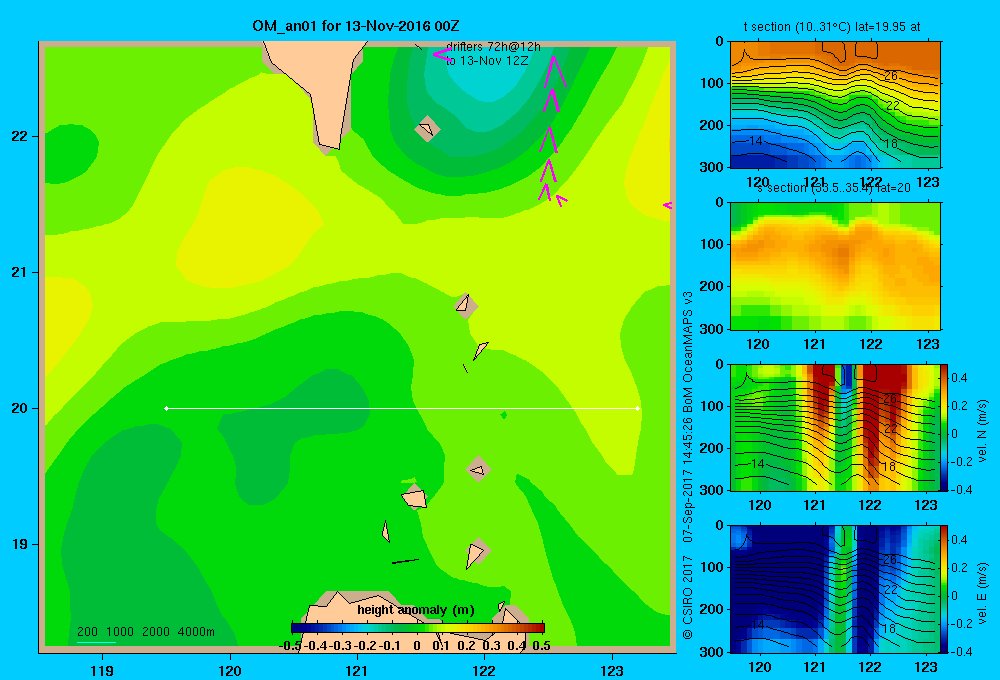Click the vel. N vertical color bar
The image size is (1000, 680).
coord(944,427)
